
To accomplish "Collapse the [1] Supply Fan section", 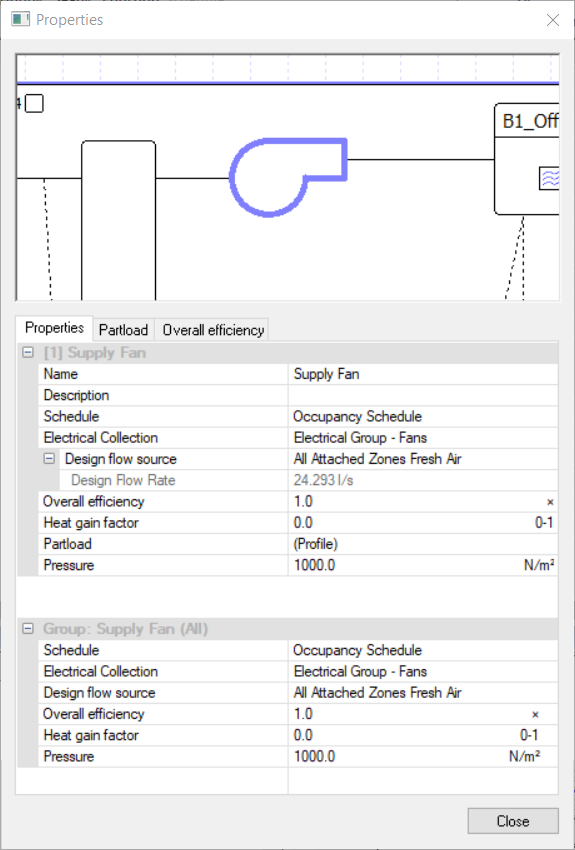I will (28, 353).
